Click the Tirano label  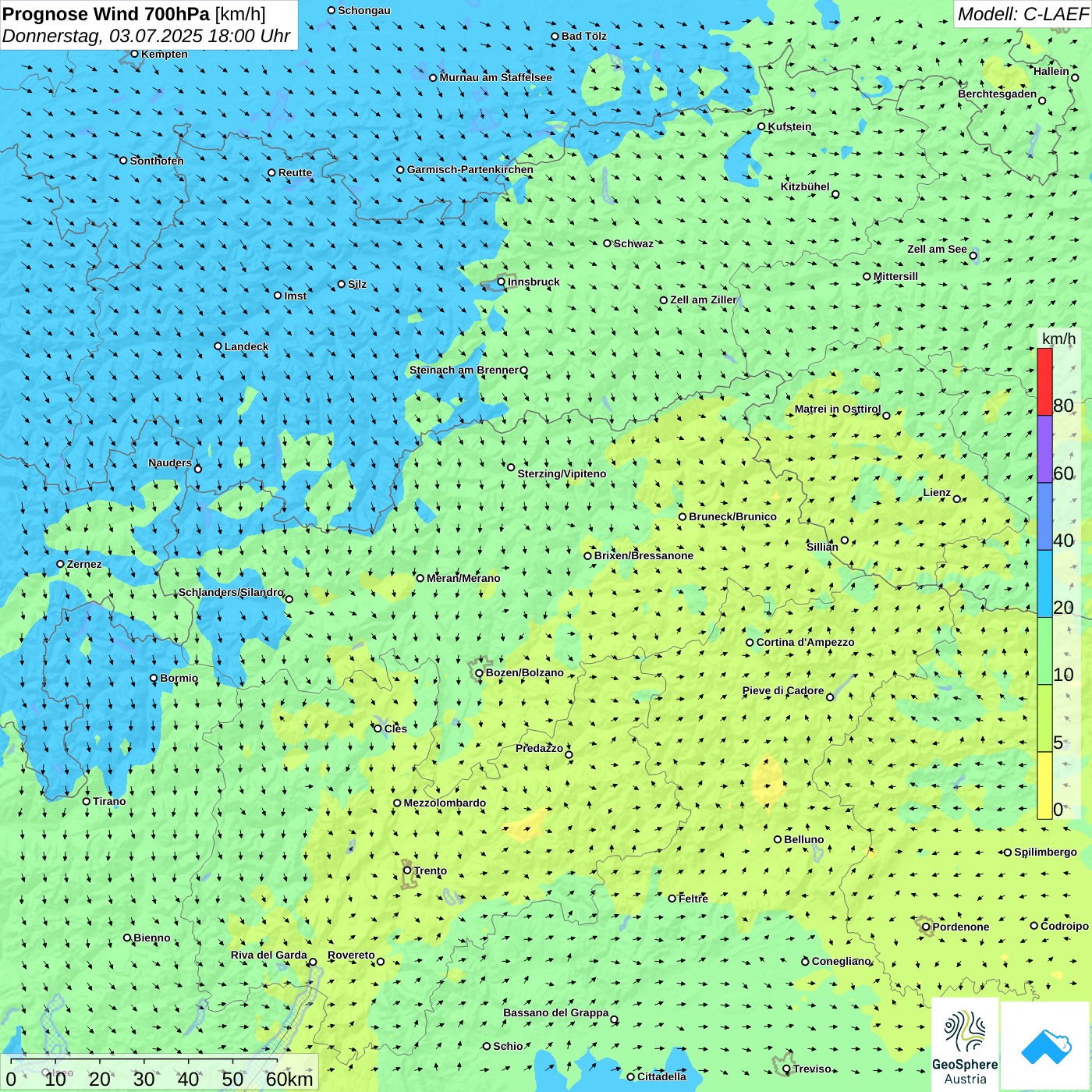click(x=109, y=801)
